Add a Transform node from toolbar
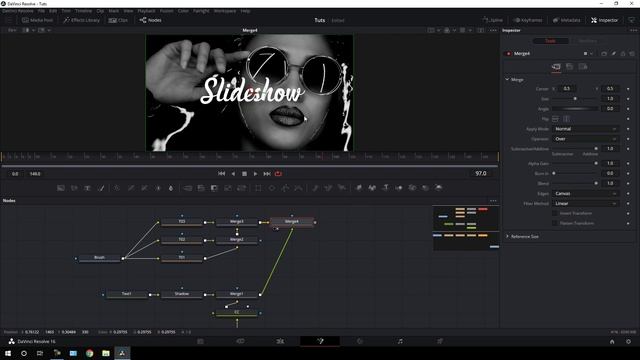This screenshot has height=360, width=640. click(242, 188)
